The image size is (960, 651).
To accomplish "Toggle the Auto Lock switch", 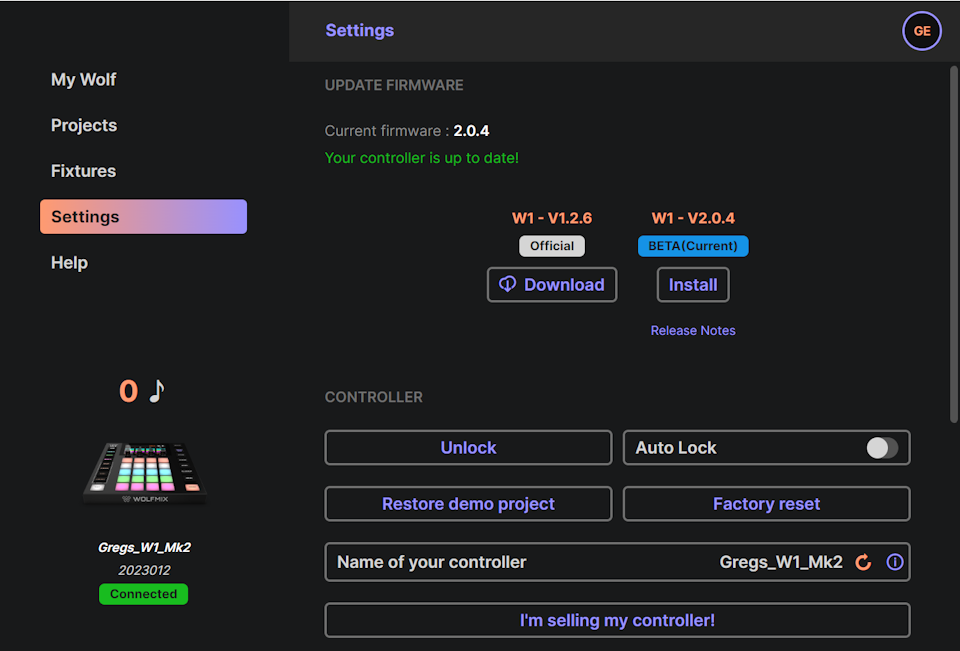I will click(882, 448).
